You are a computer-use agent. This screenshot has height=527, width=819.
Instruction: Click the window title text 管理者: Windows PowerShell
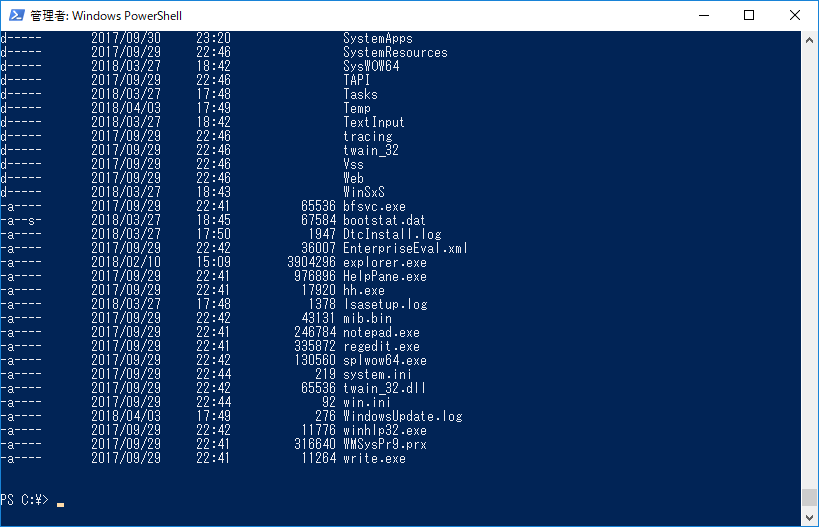tap(106, 16)
